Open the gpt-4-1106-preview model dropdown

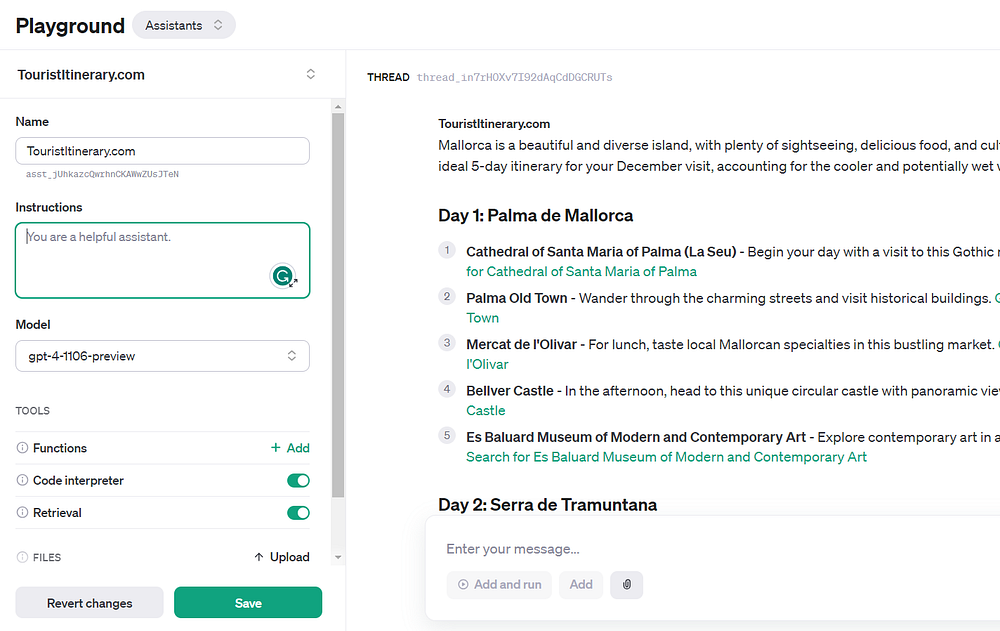162,356
